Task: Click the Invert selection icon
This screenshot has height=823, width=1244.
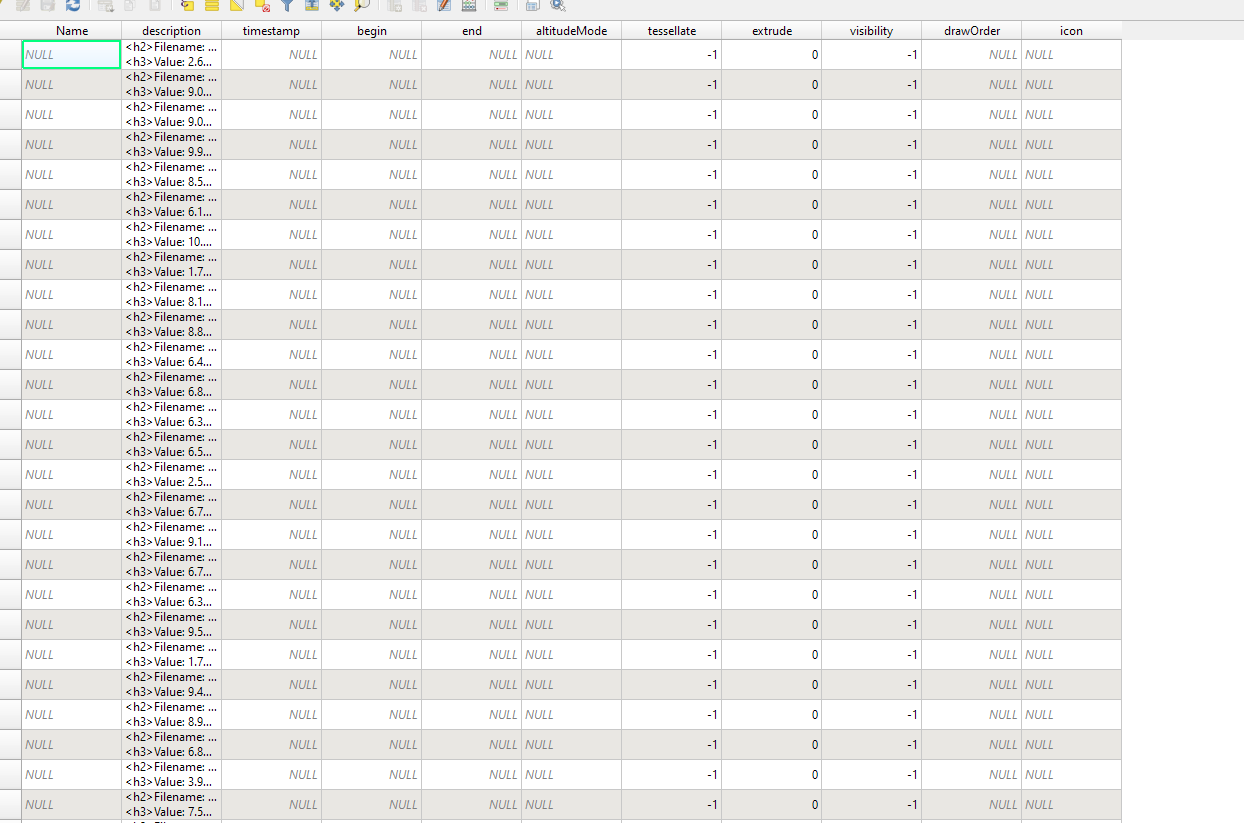Action: tap(237, 5)
